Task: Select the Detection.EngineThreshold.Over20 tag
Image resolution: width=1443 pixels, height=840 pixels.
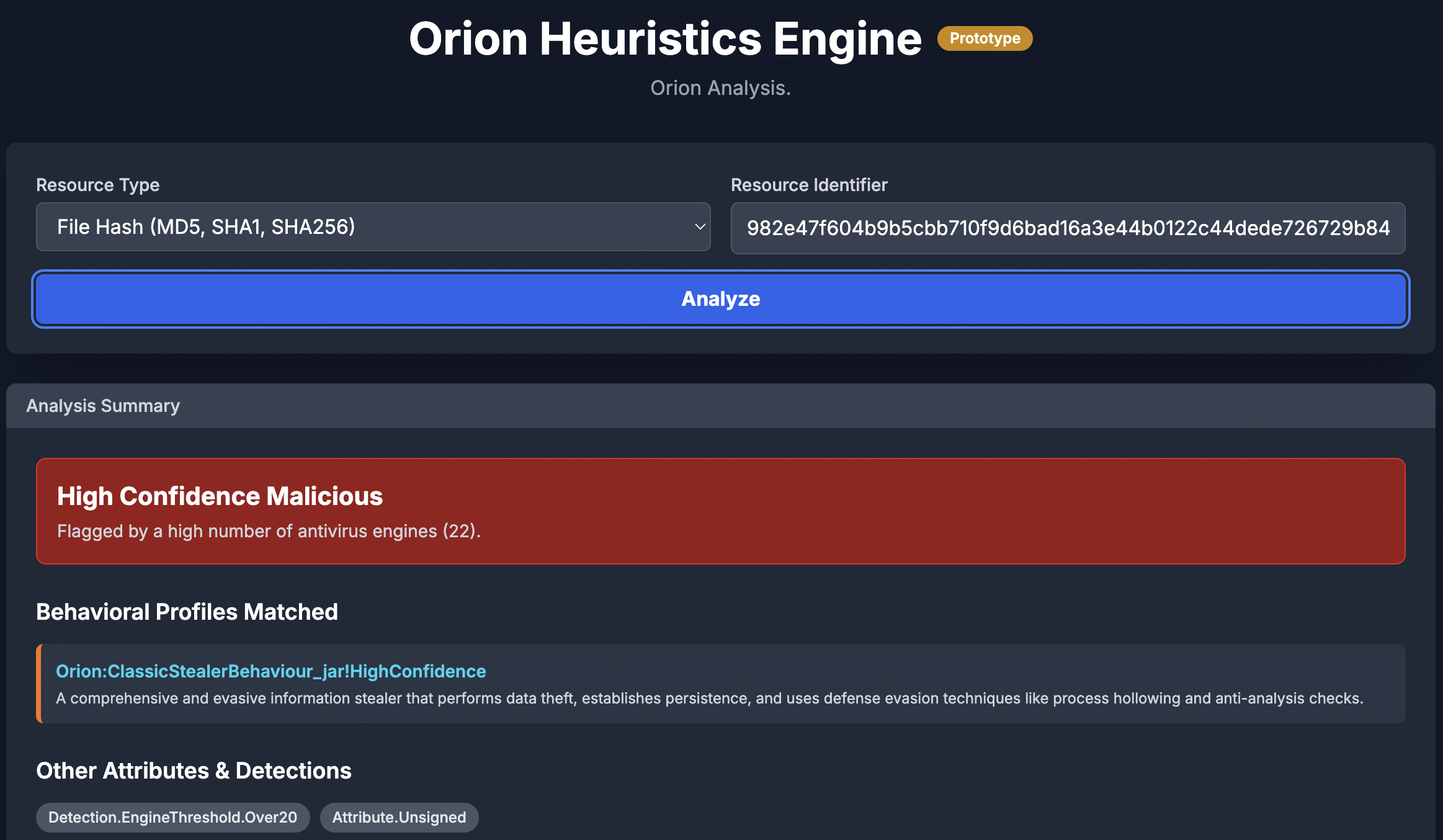Action: (x=172, y=818)
